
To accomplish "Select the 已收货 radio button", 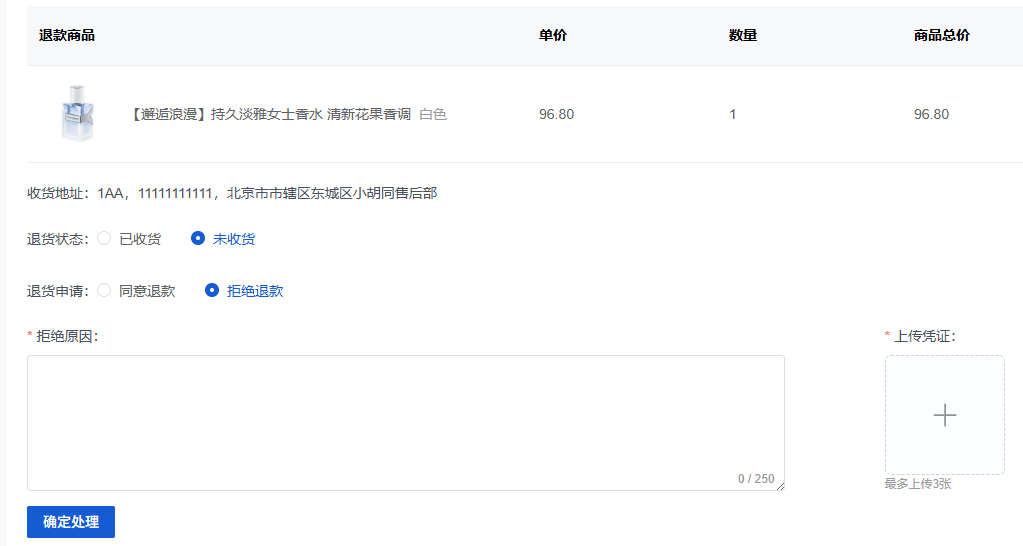I will click(x=104, y=239).
